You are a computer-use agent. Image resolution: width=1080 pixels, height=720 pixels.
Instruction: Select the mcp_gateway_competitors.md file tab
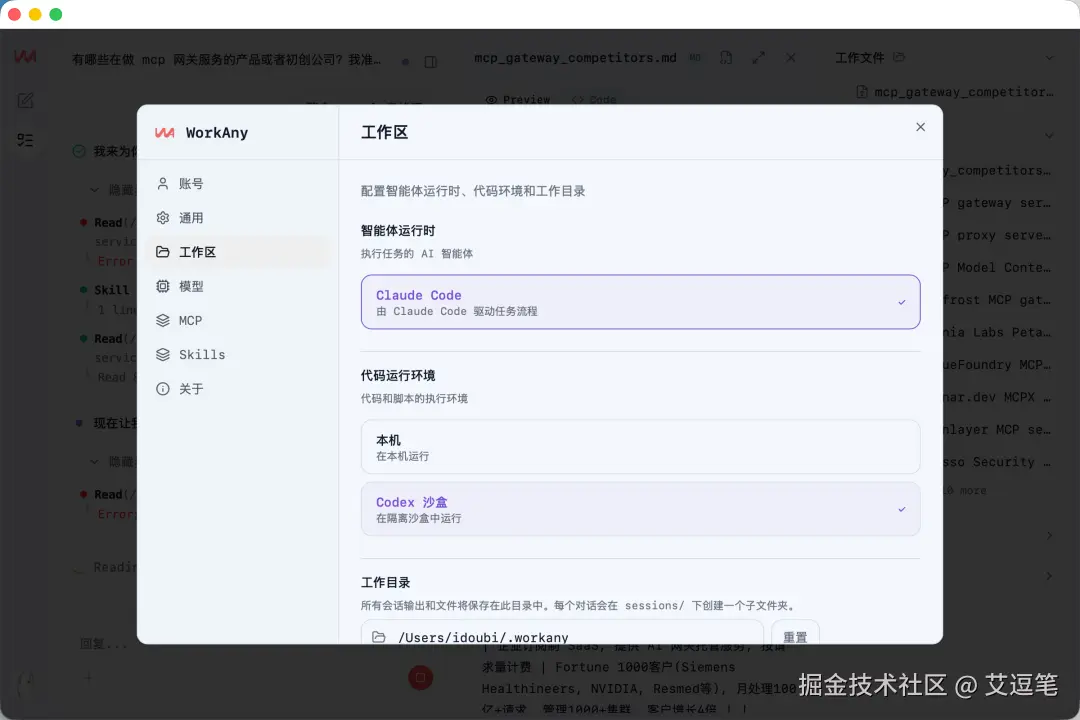coord(575,58)
